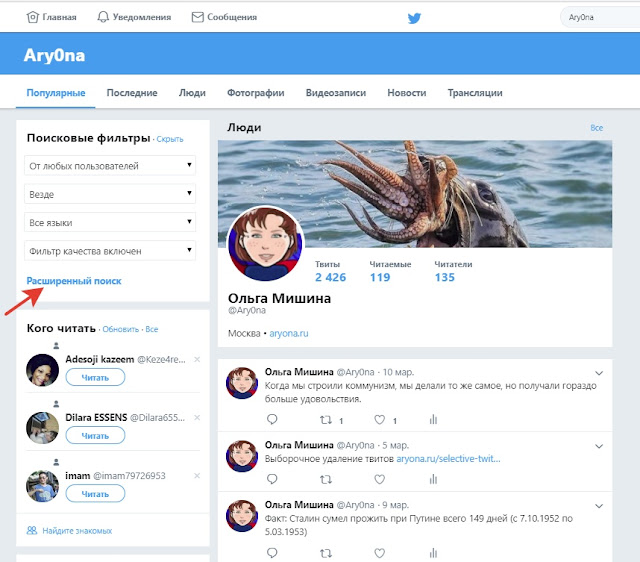Like the 5 мар. tweet

(380, 479)
